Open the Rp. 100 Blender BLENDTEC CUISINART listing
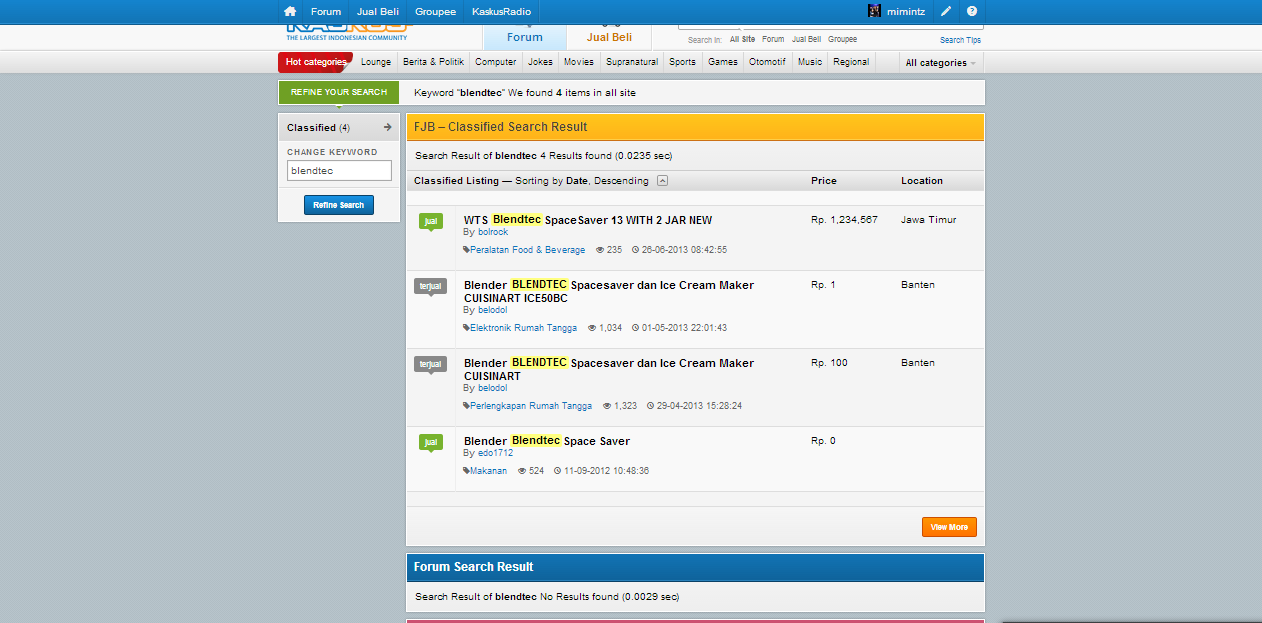The image size is (1262, 623). tap(609, 369)
